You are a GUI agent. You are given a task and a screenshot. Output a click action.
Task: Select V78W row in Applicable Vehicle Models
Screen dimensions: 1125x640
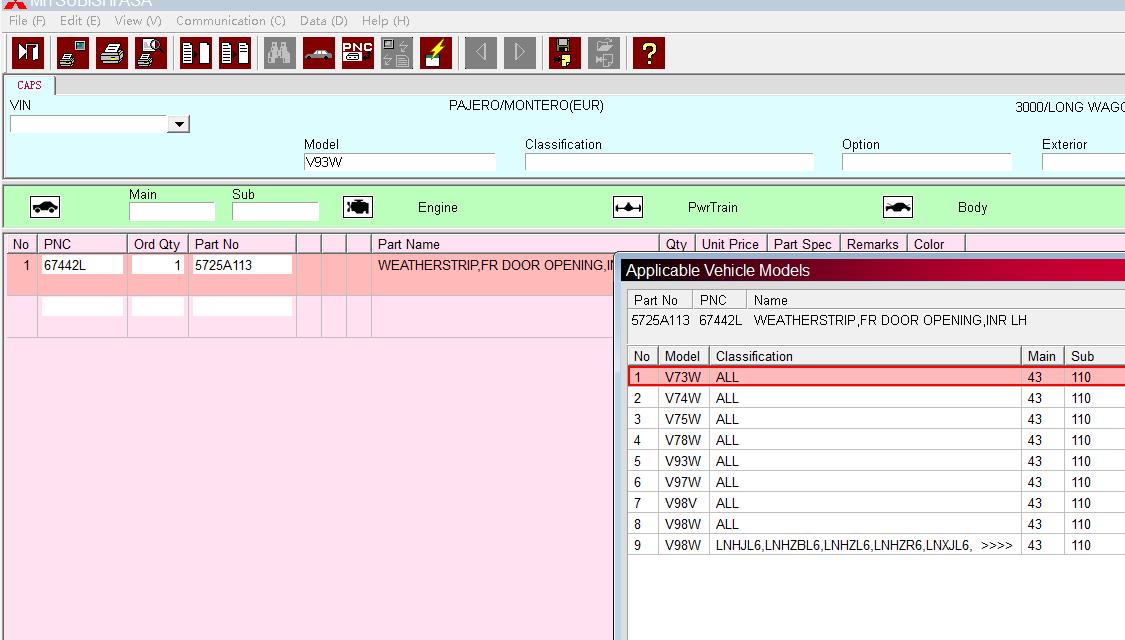tap(876, 440)
